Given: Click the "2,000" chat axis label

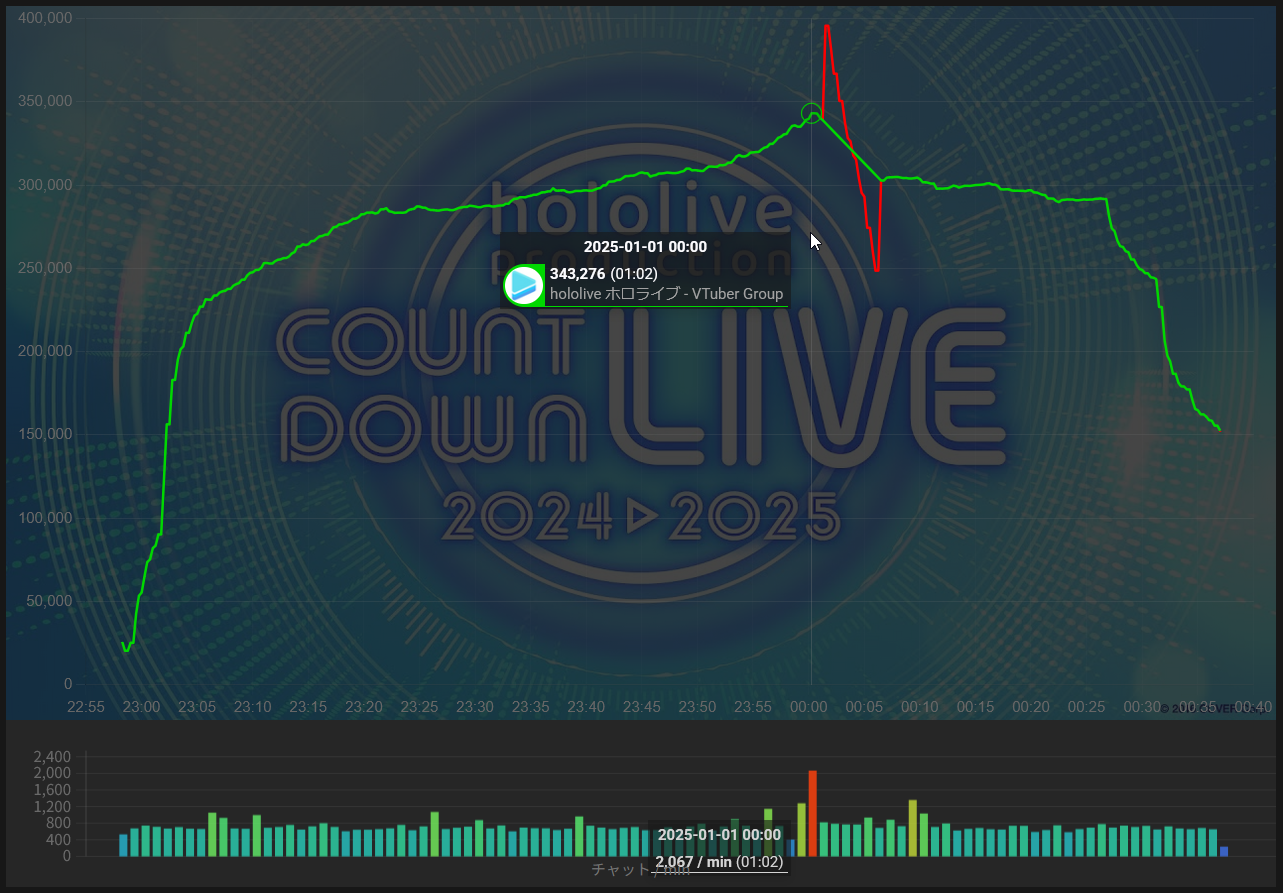Looking at the screenshot, I should coord(53,773).
